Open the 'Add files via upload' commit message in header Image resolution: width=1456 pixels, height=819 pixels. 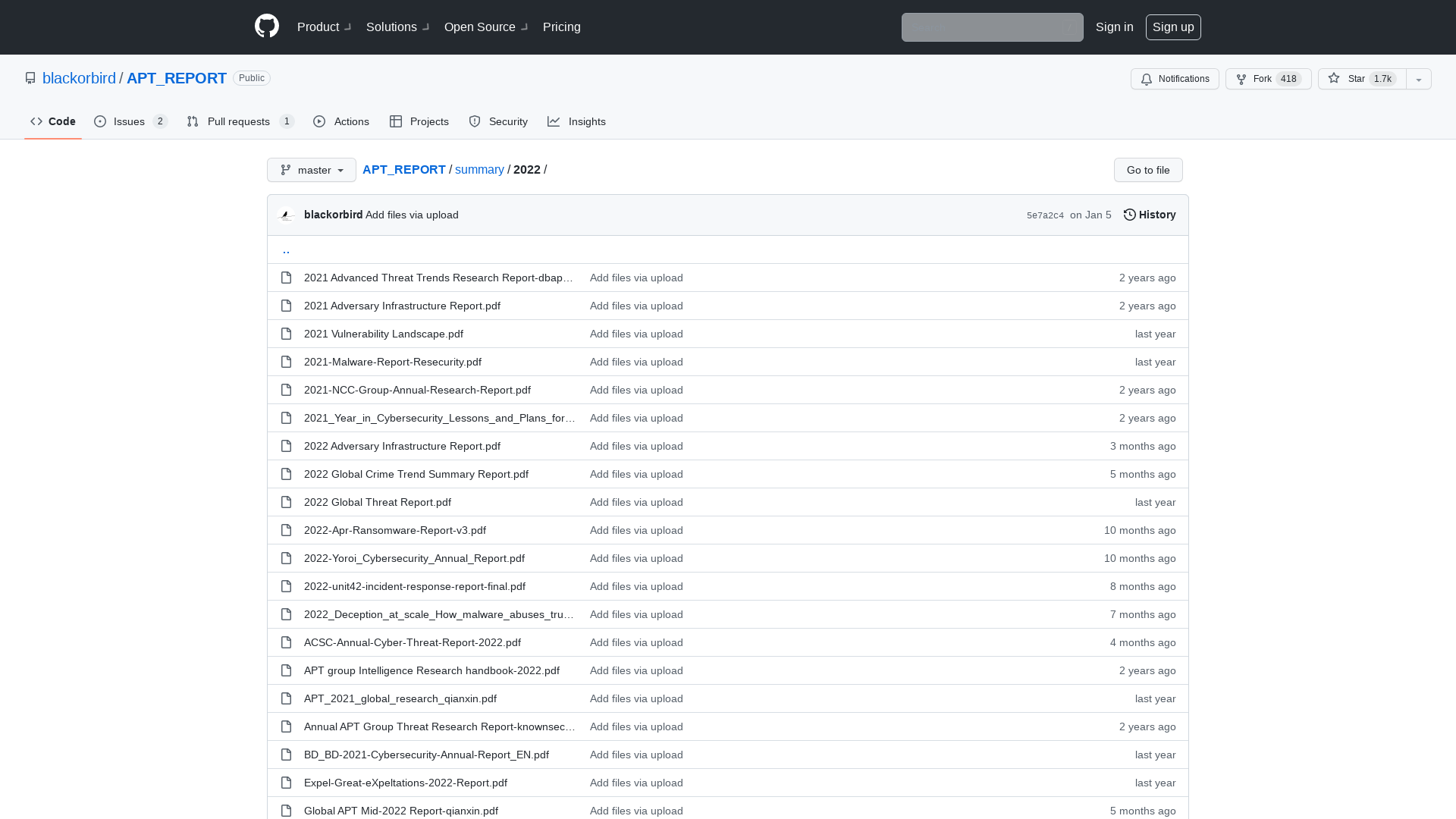coord(412,215)
